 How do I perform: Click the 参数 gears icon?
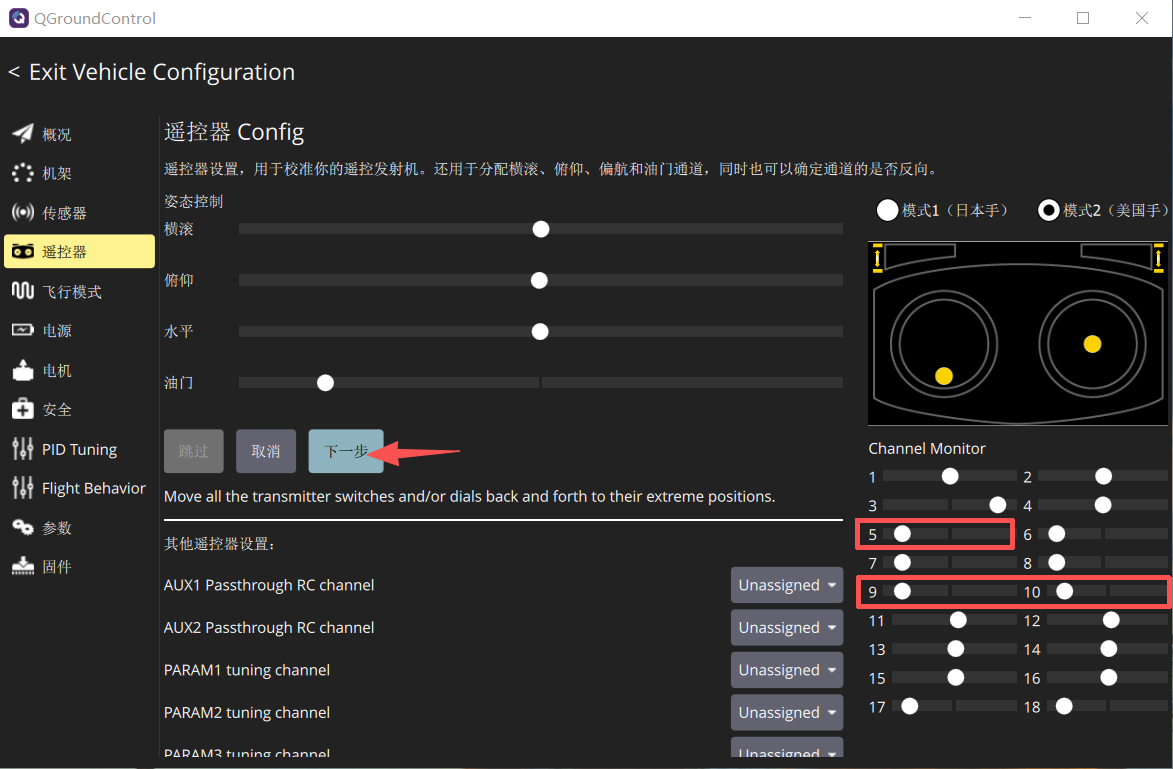(22, 527)
